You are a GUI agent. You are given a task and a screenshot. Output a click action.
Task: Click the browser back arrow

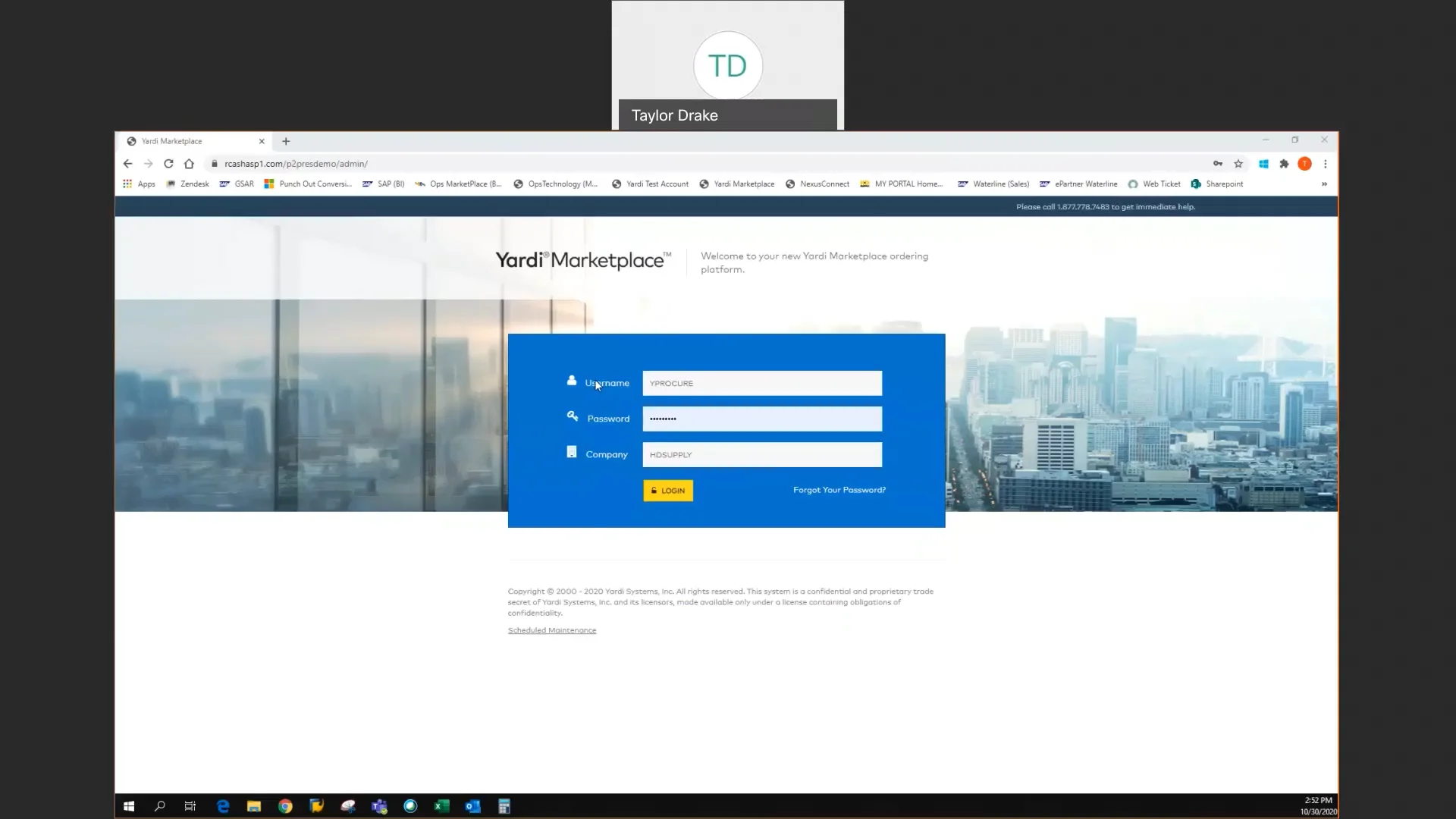(127, 164)
